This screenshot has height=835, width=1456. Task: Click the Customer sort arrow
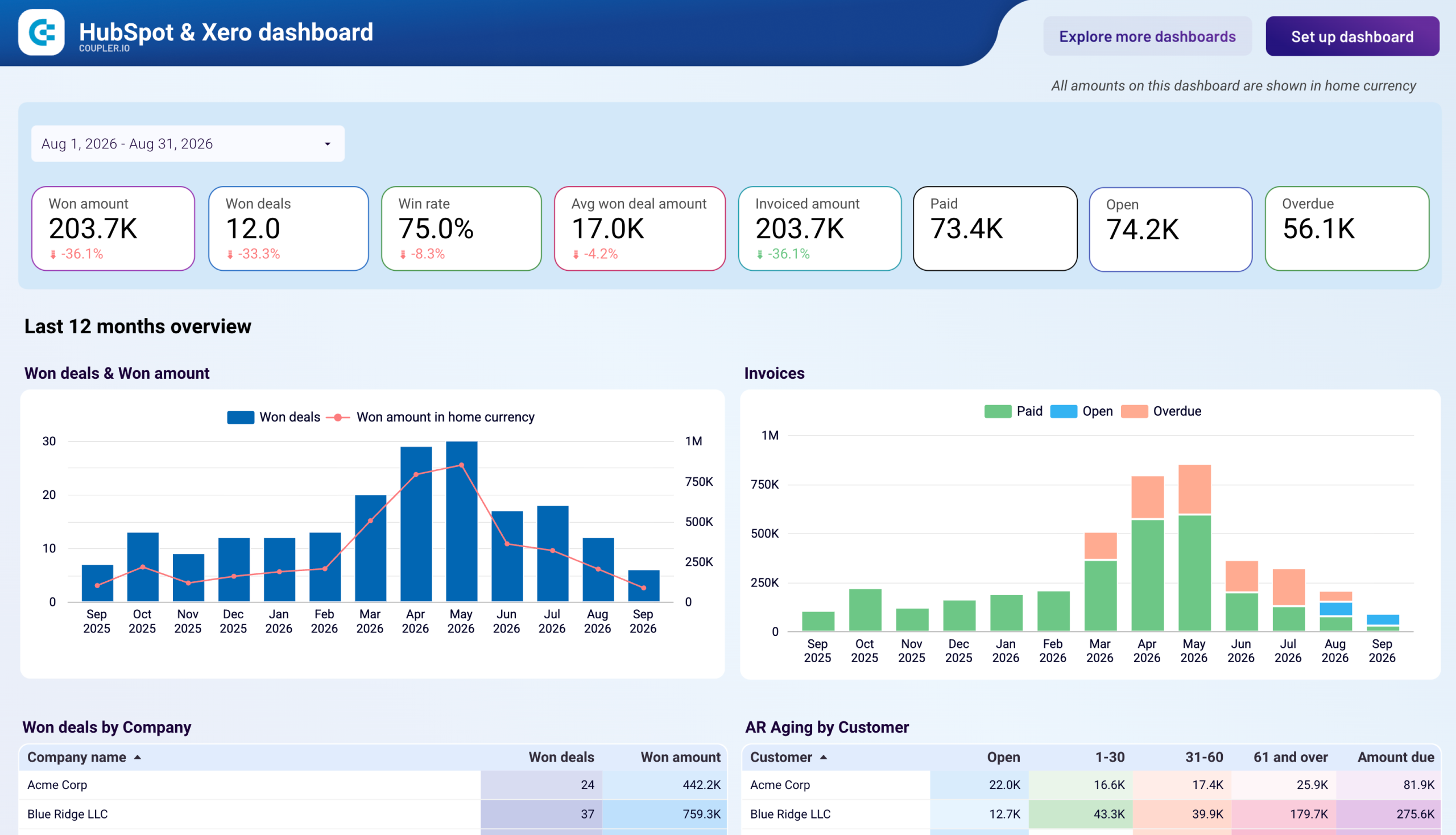point(824,757)
